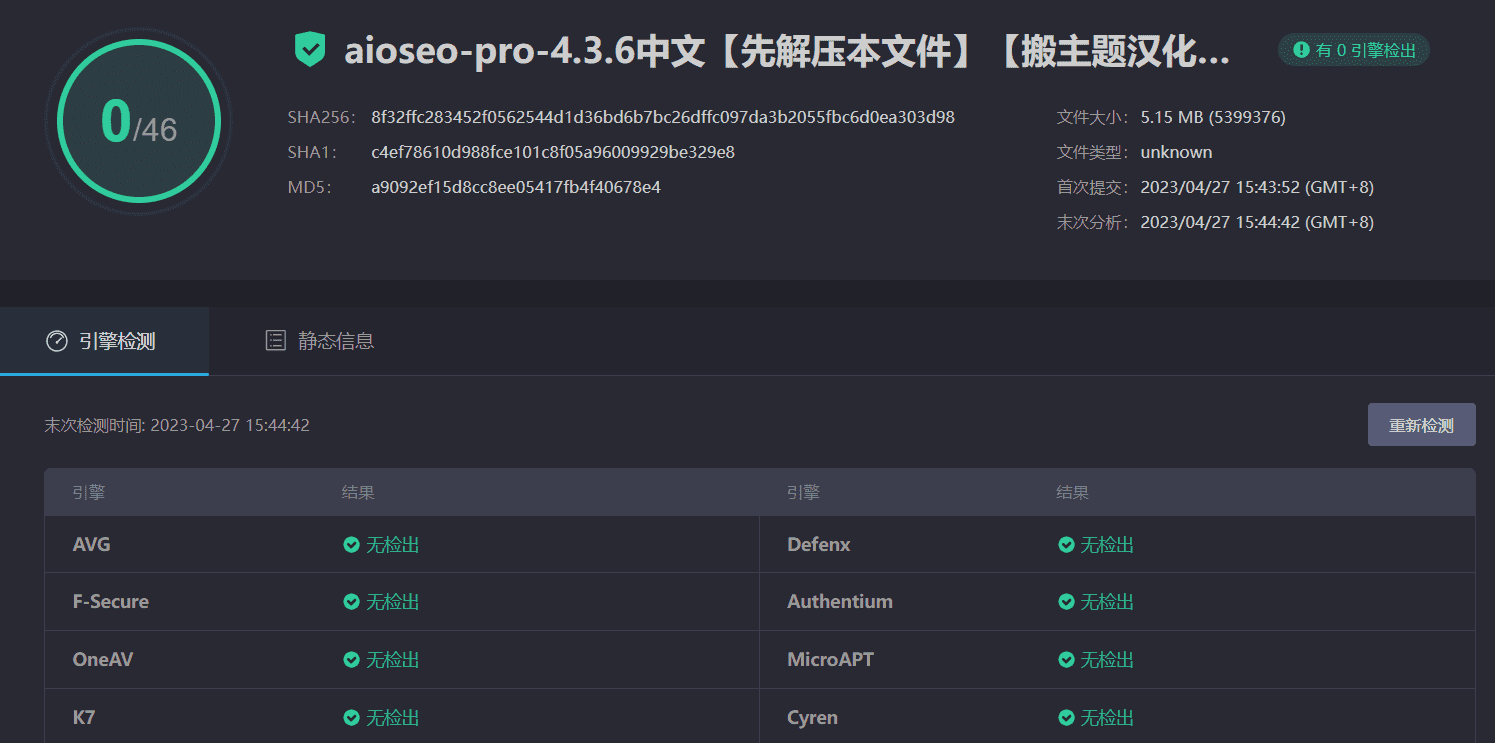Click the green check icon in AVG row
Image resolution: width=1495 pixels, height=743 pixels.
point(351,545)
